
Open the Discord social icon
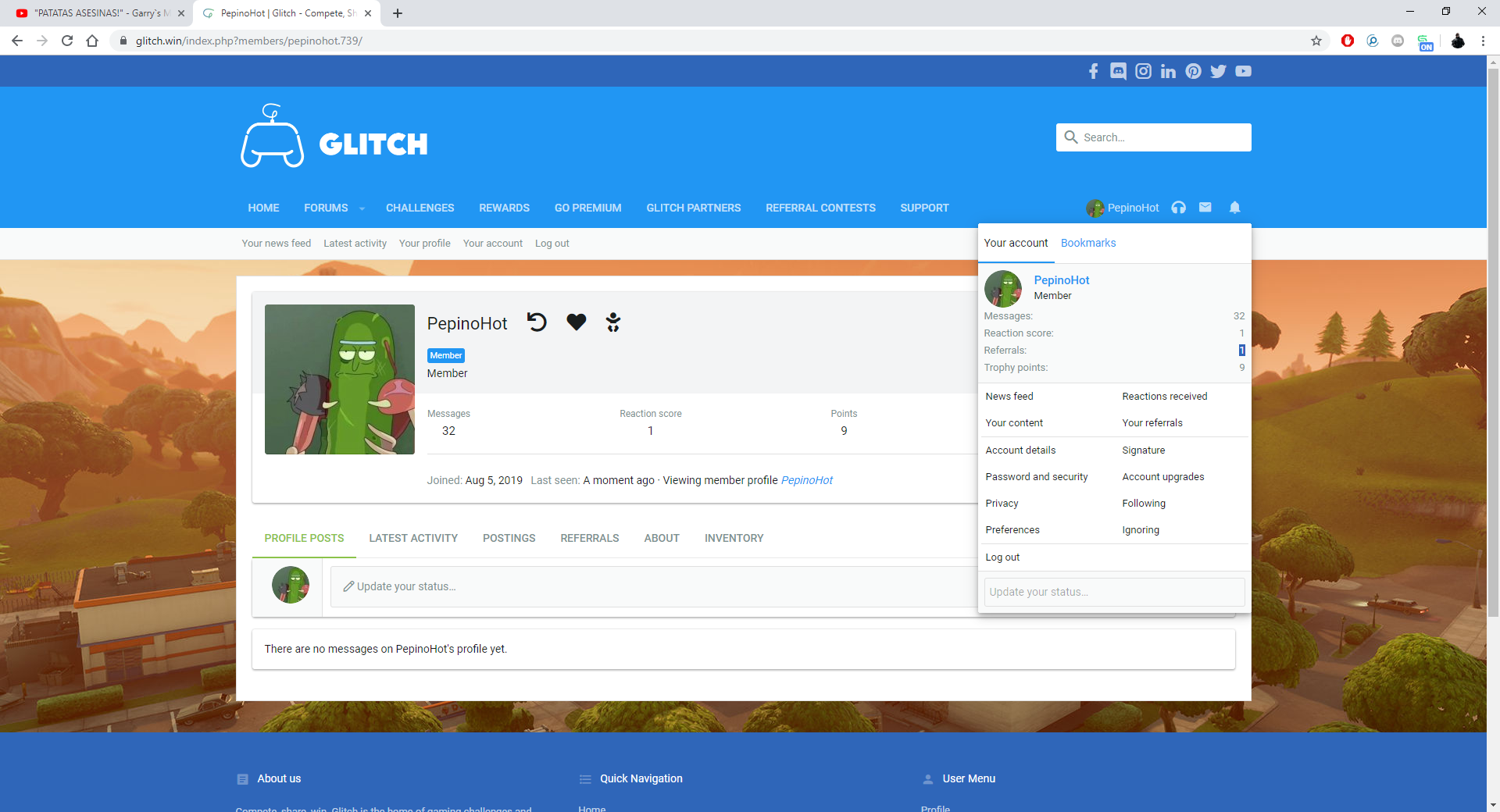pyautogui.click(x=1118, y=72)
